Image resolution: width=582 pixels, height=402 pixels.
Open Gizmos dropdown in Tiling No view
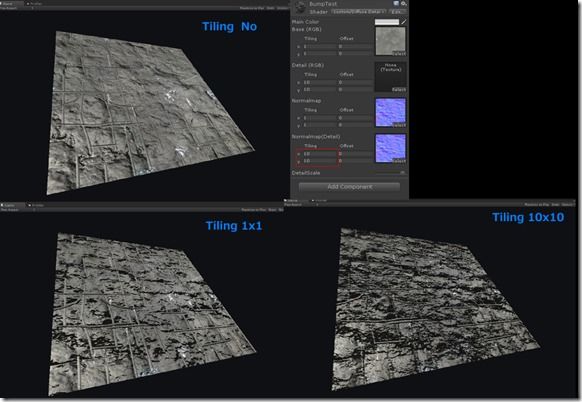point(282,8)
